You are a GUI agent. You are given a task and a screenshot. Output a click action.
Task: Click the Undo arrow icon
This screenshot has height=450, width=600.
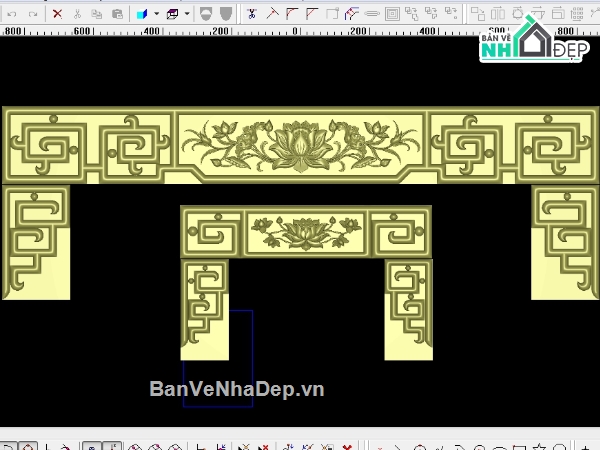click(x=11, y=15)
